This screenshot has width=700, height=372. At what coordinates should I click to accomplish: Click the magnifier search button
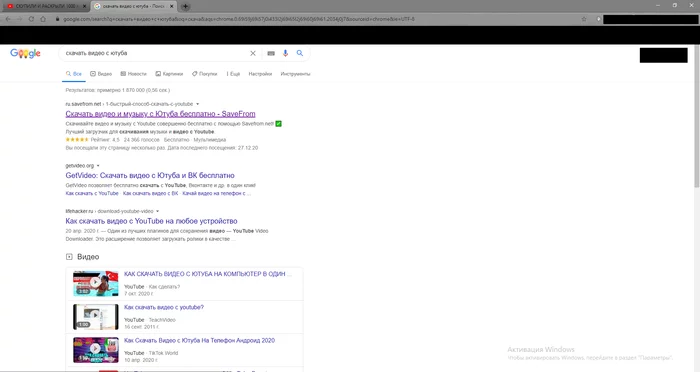click(x=300, y=53)
